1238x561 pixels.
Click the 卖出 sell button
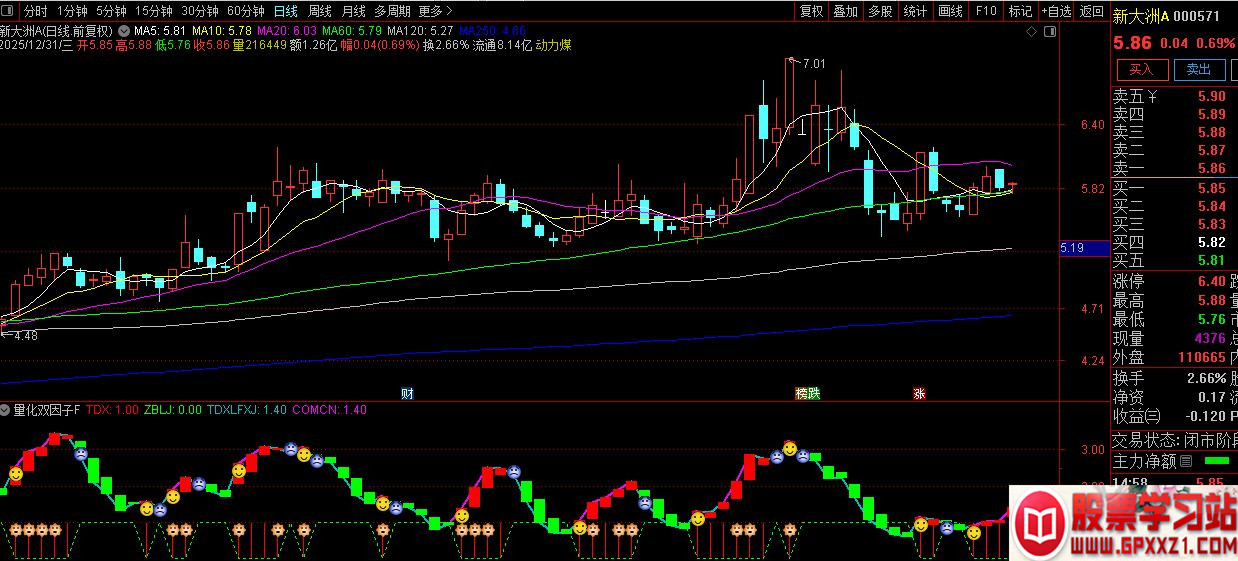(x=1198, y=69)
